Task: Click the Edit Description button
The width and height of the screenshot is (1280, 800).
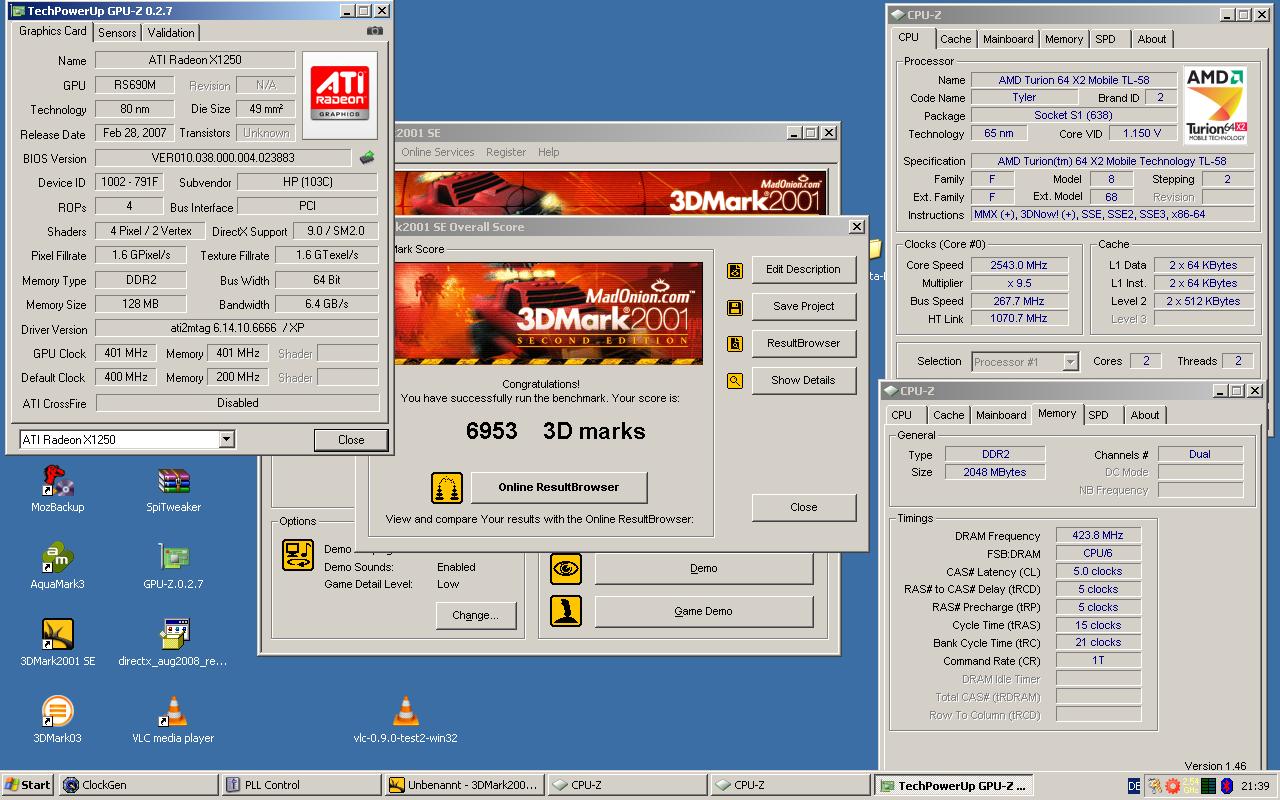Action: (x=803, y=270)
